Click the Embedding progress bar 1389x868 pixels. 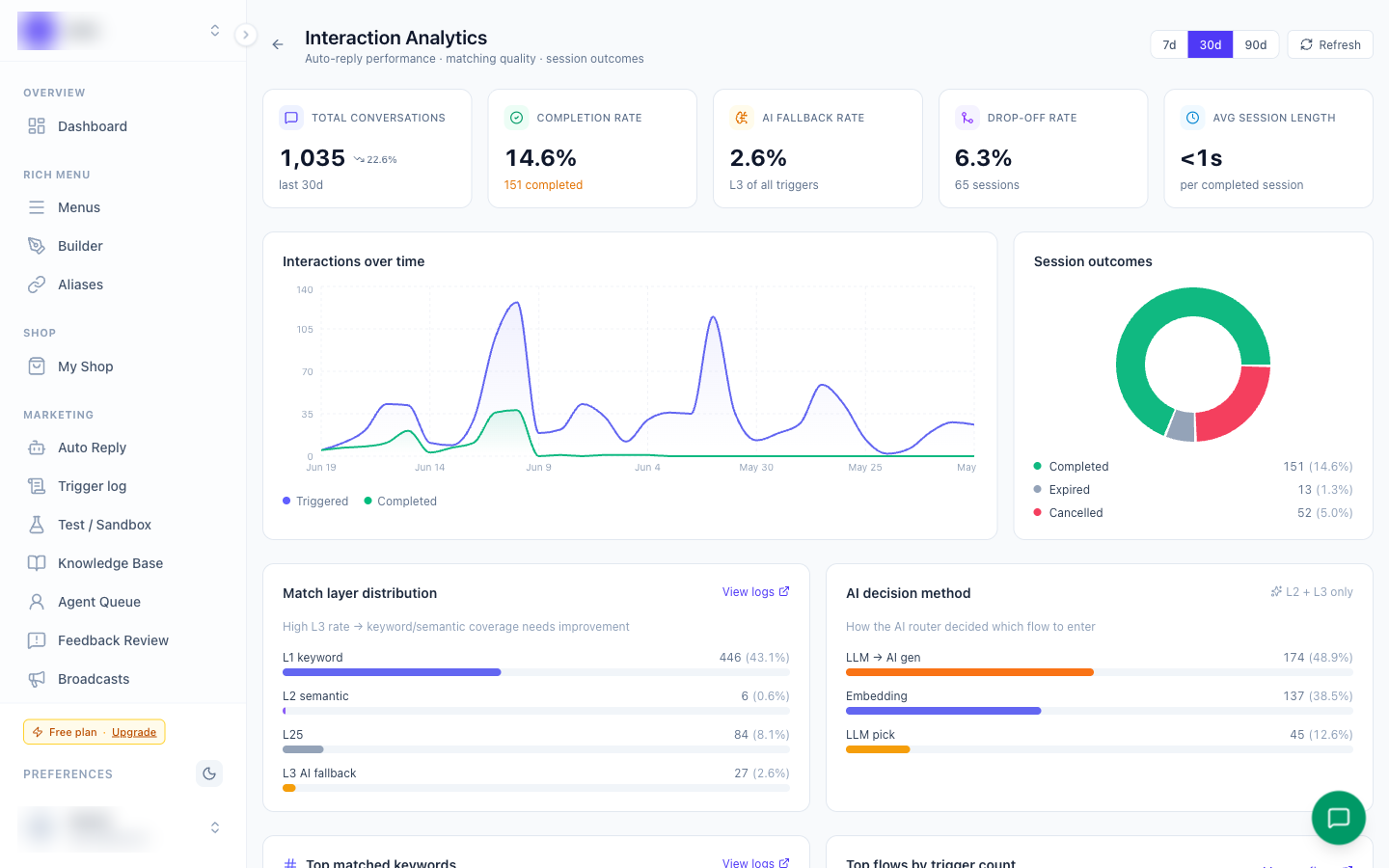[x=1100, y=711]
